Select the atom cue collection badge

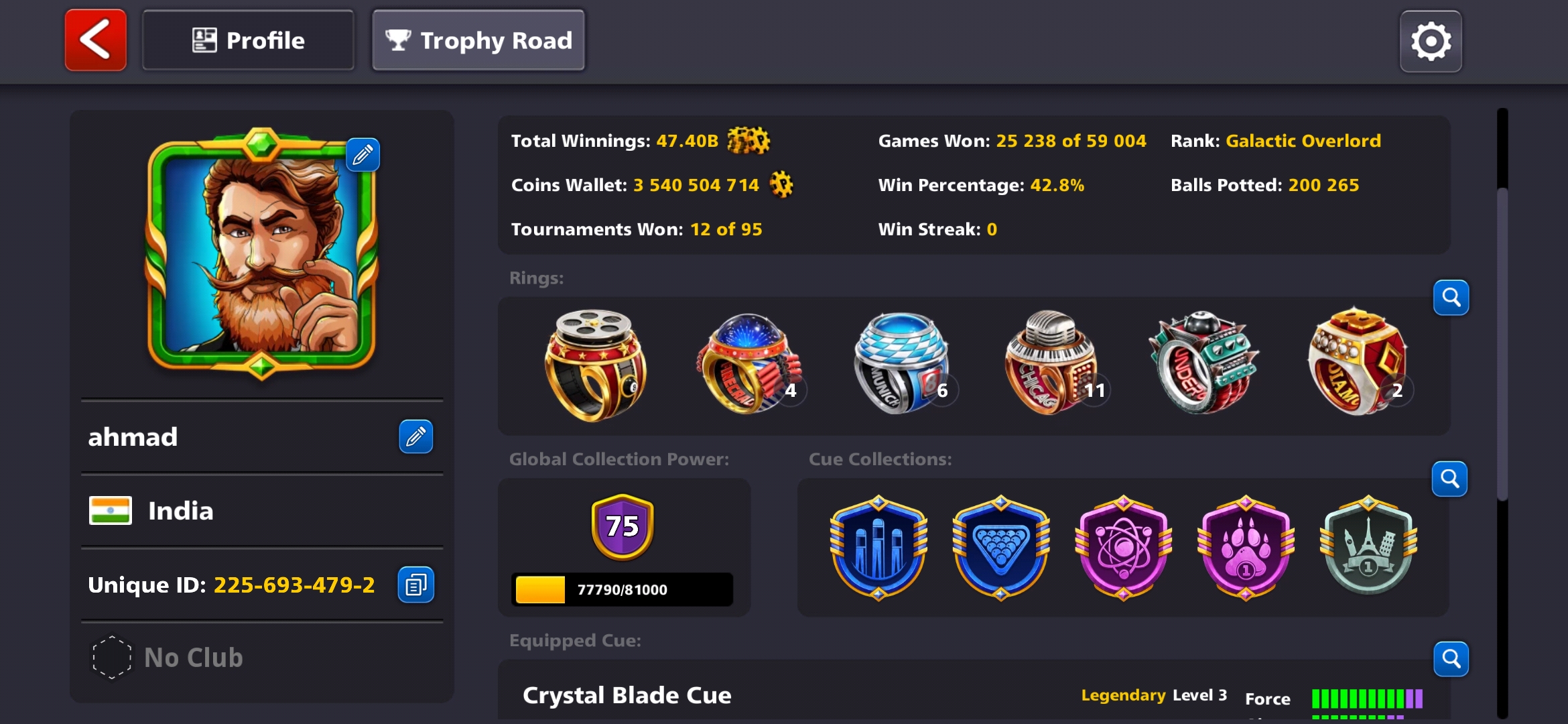coord(1124,548)
